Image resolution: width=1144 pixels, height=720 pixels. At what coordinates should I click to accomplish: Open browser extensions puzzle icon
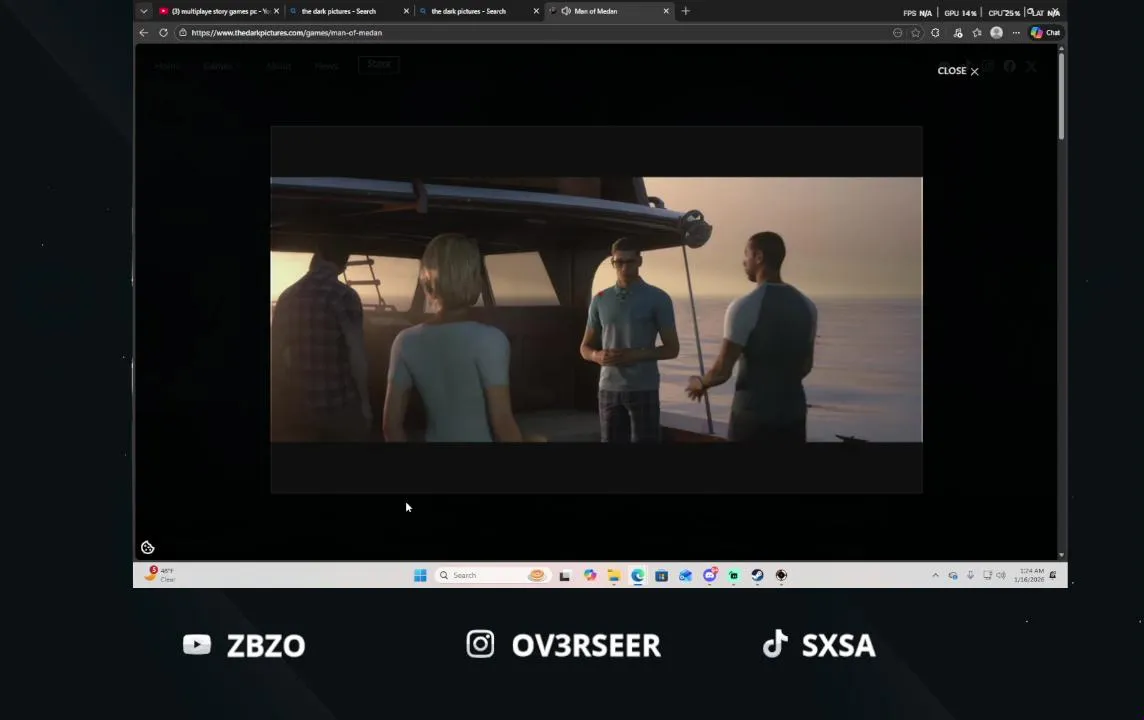935,33
